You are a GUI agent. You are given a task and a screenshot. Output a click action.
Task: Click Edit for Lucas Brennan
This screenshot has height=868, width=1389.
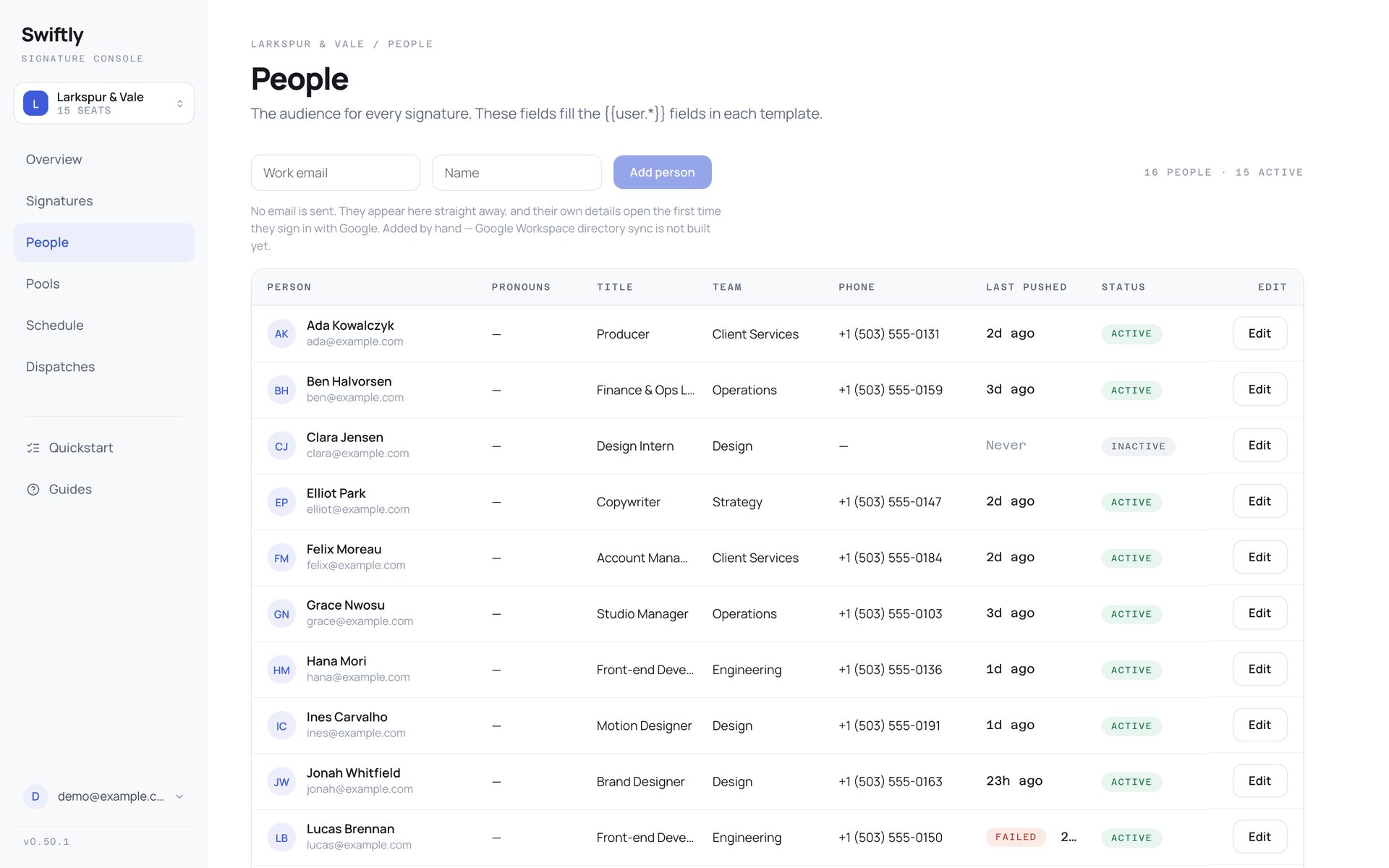(x=1260, y=837)
